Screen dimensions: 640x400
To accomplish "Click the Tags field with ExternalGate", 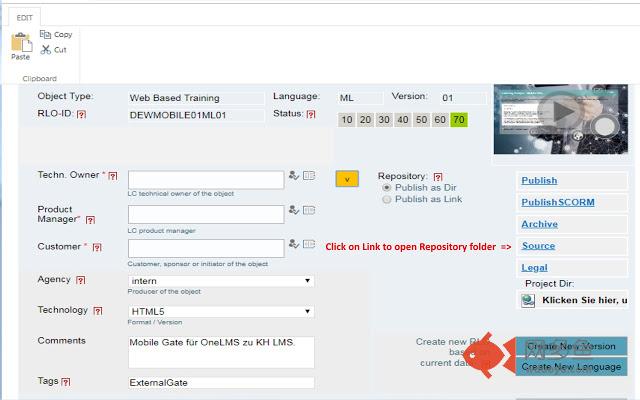I will pos(221,383).
